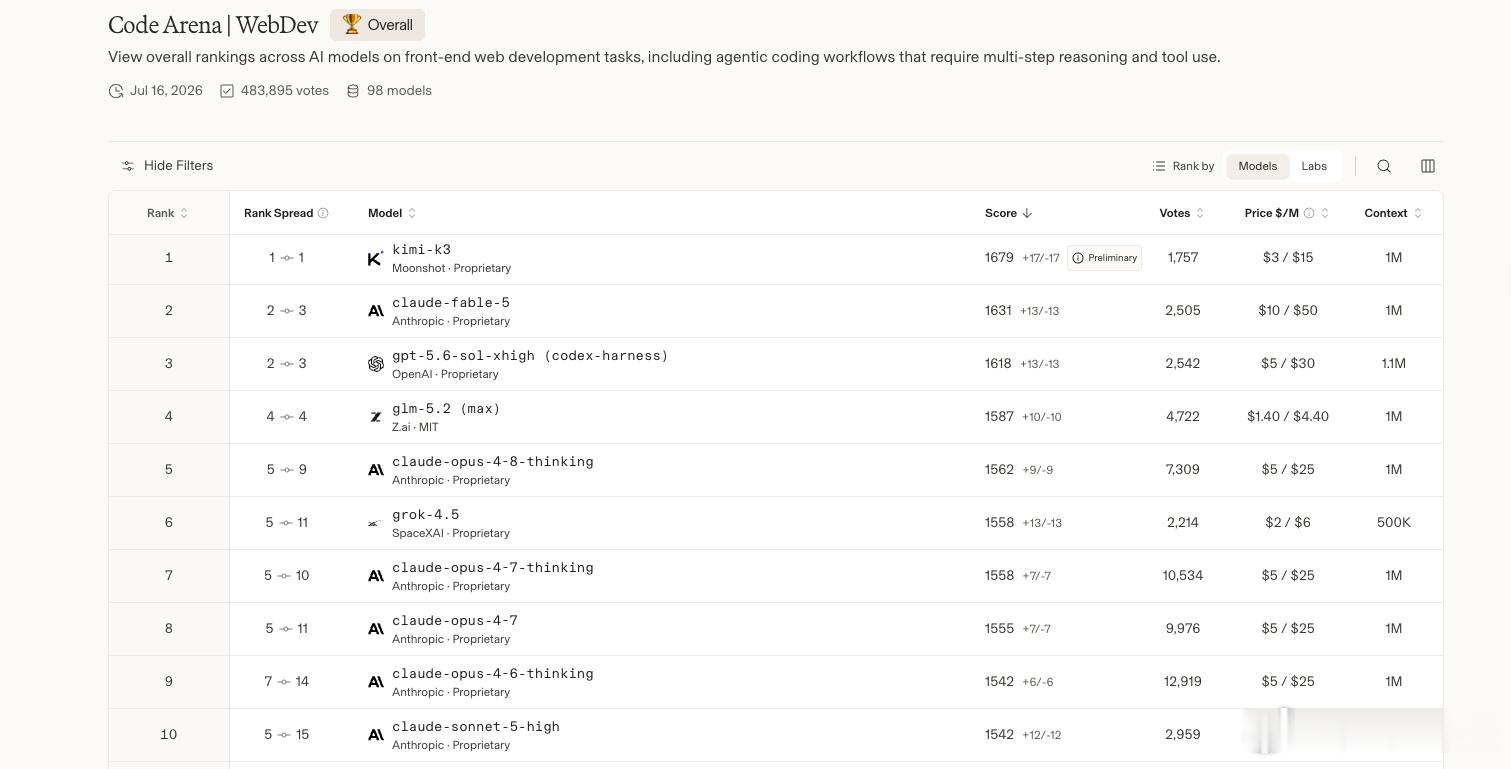1511x769 pixels.
Task: Click the Anthropic logo beside claude-opus-4-7-thinking
Action: pos(376,576)
